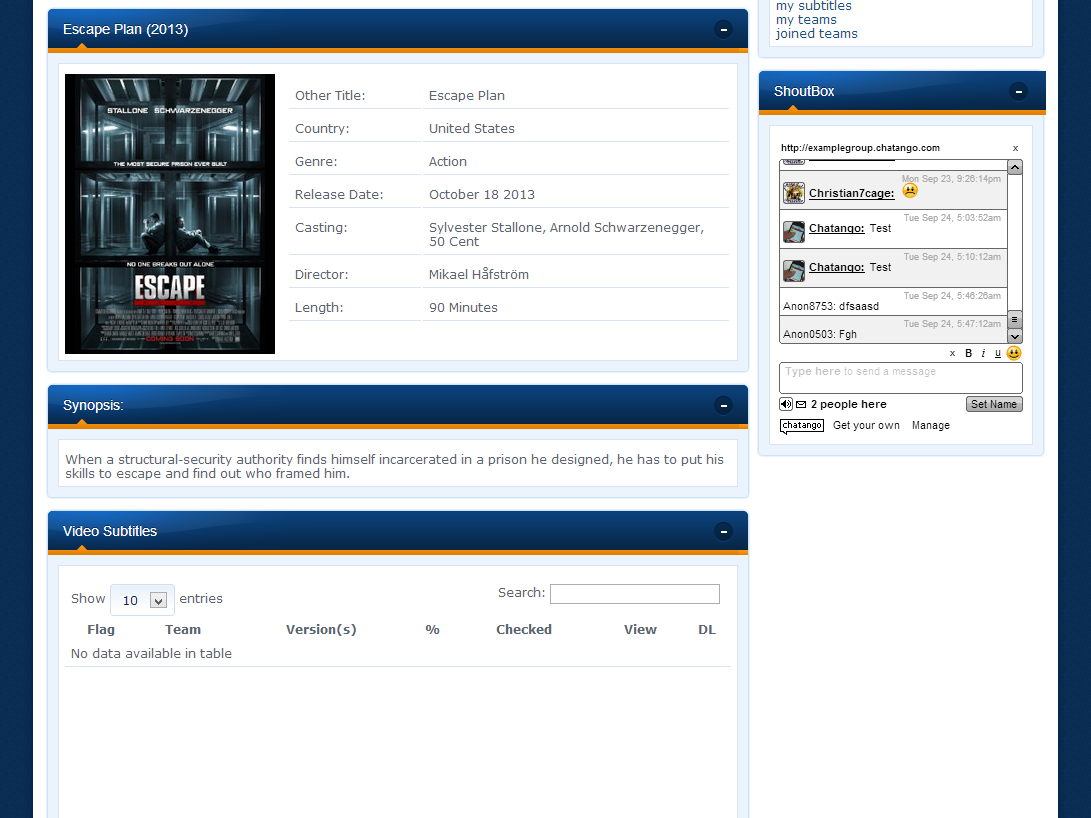Click the Escape Plan movie poster

point(169,213)
